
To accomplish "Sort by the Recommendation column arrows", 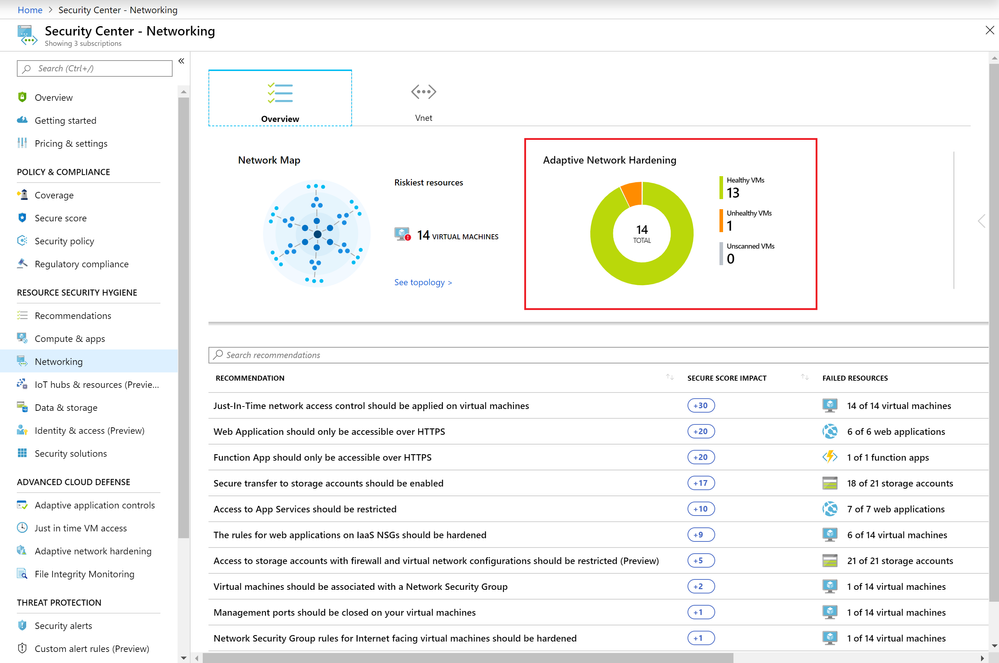I will coord(670,377).
